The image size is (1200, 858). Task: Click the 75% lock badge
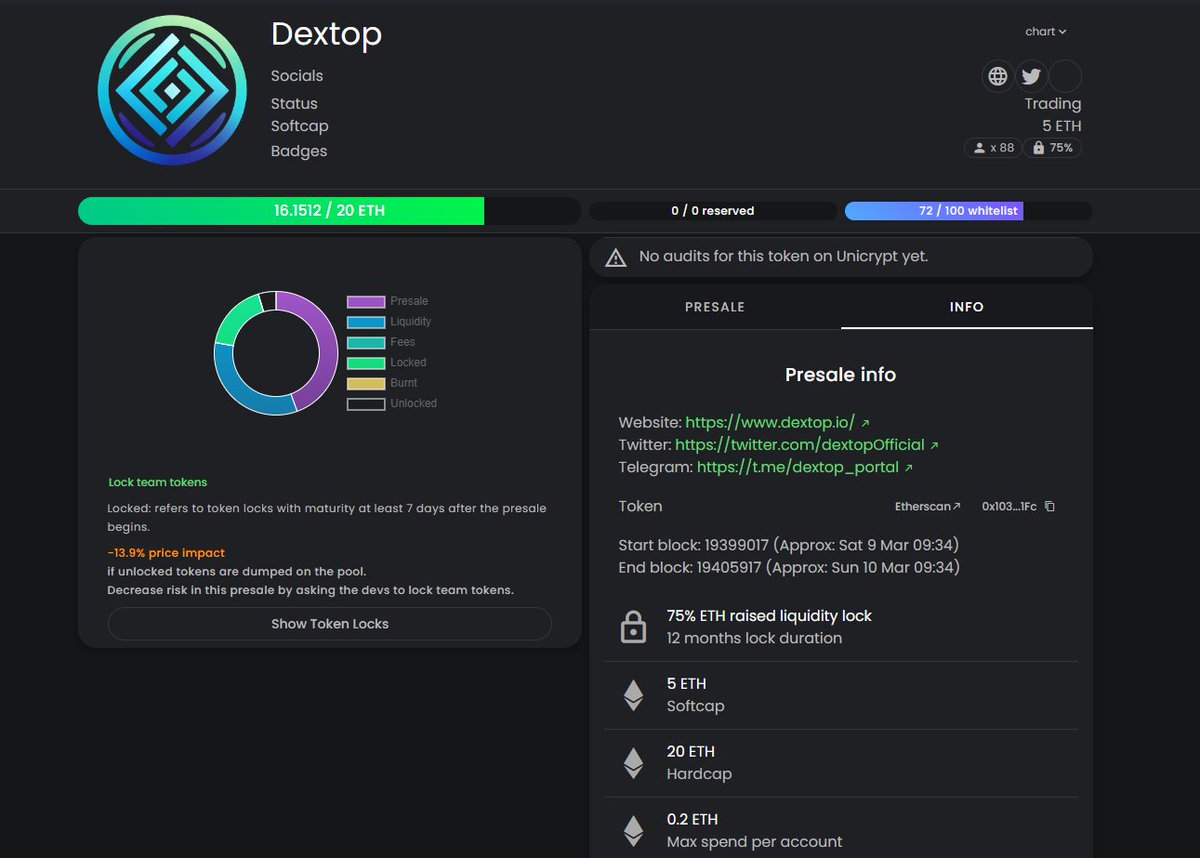1052,148
